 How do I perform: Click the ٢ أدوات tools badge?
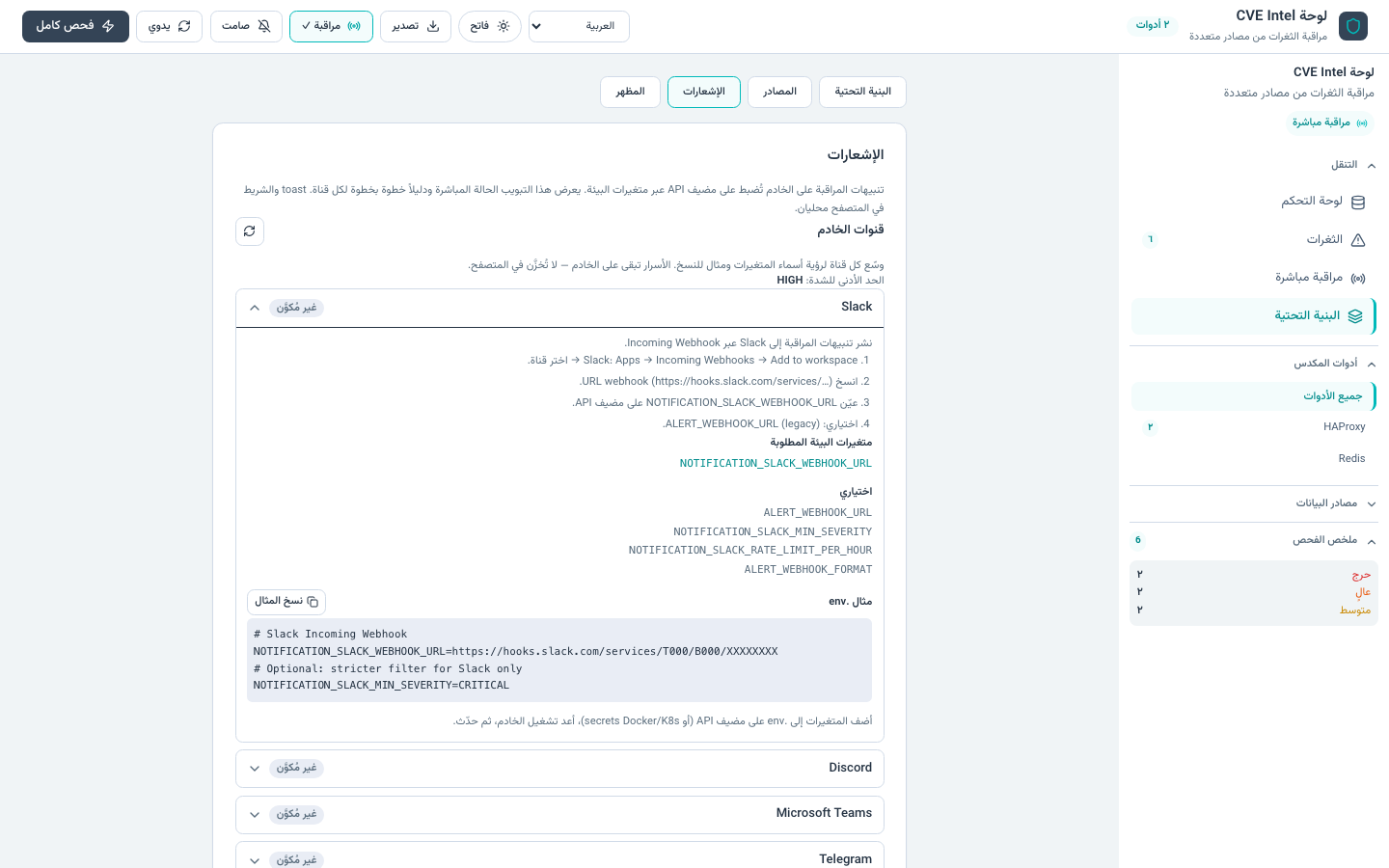click(1153, 25)
